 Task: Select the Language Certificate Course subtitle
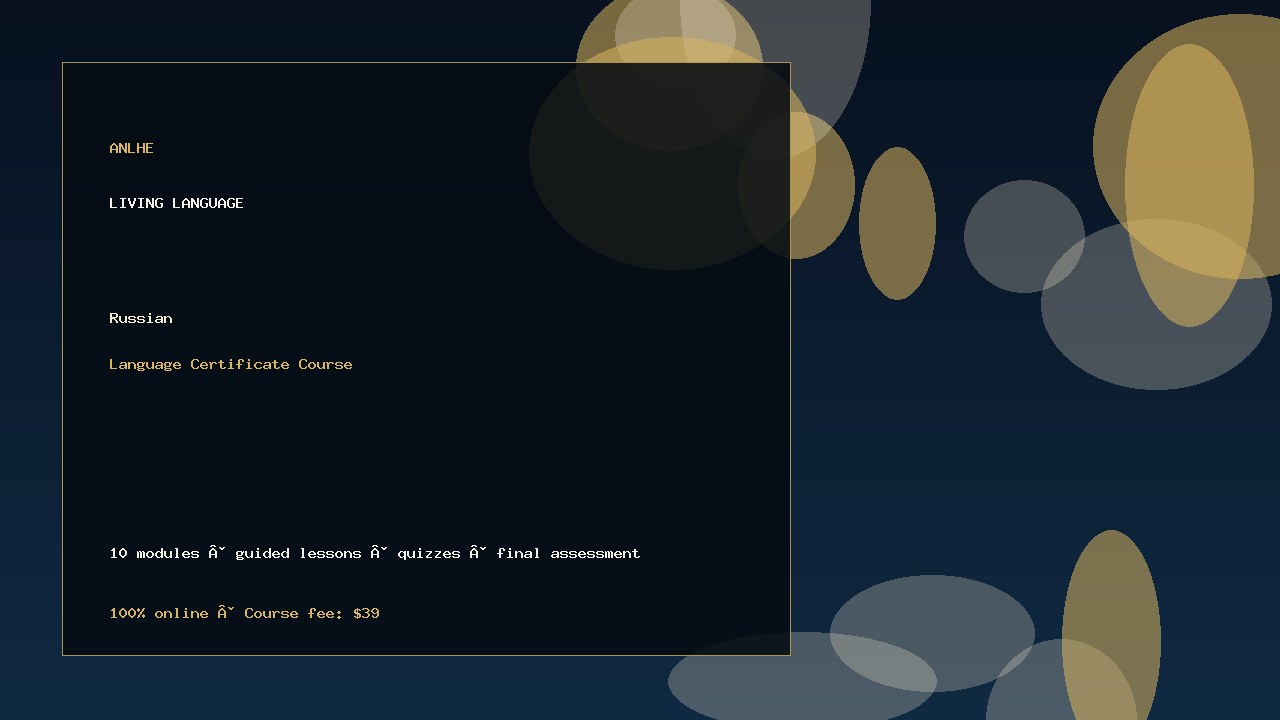(231, 364)
